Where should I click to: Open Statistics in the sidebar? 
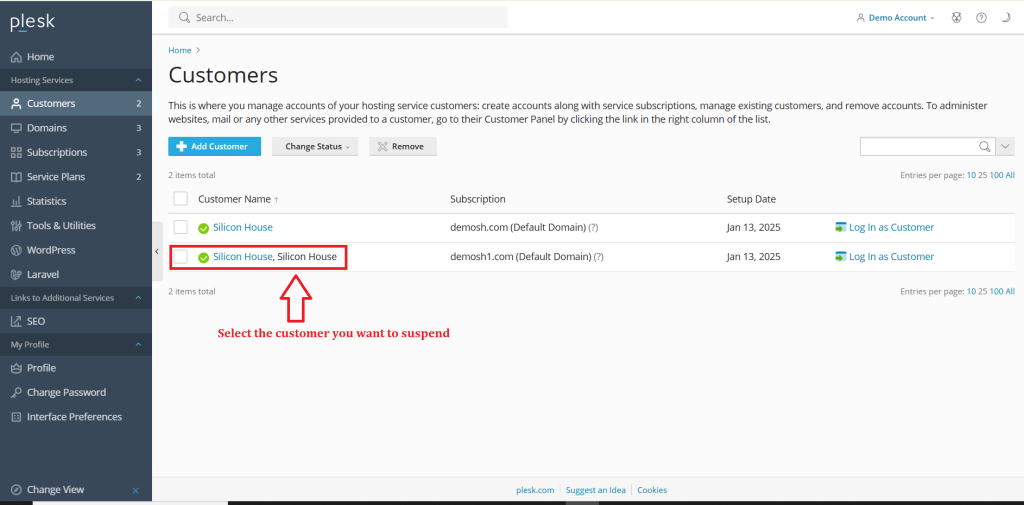[x=76, y=201]
